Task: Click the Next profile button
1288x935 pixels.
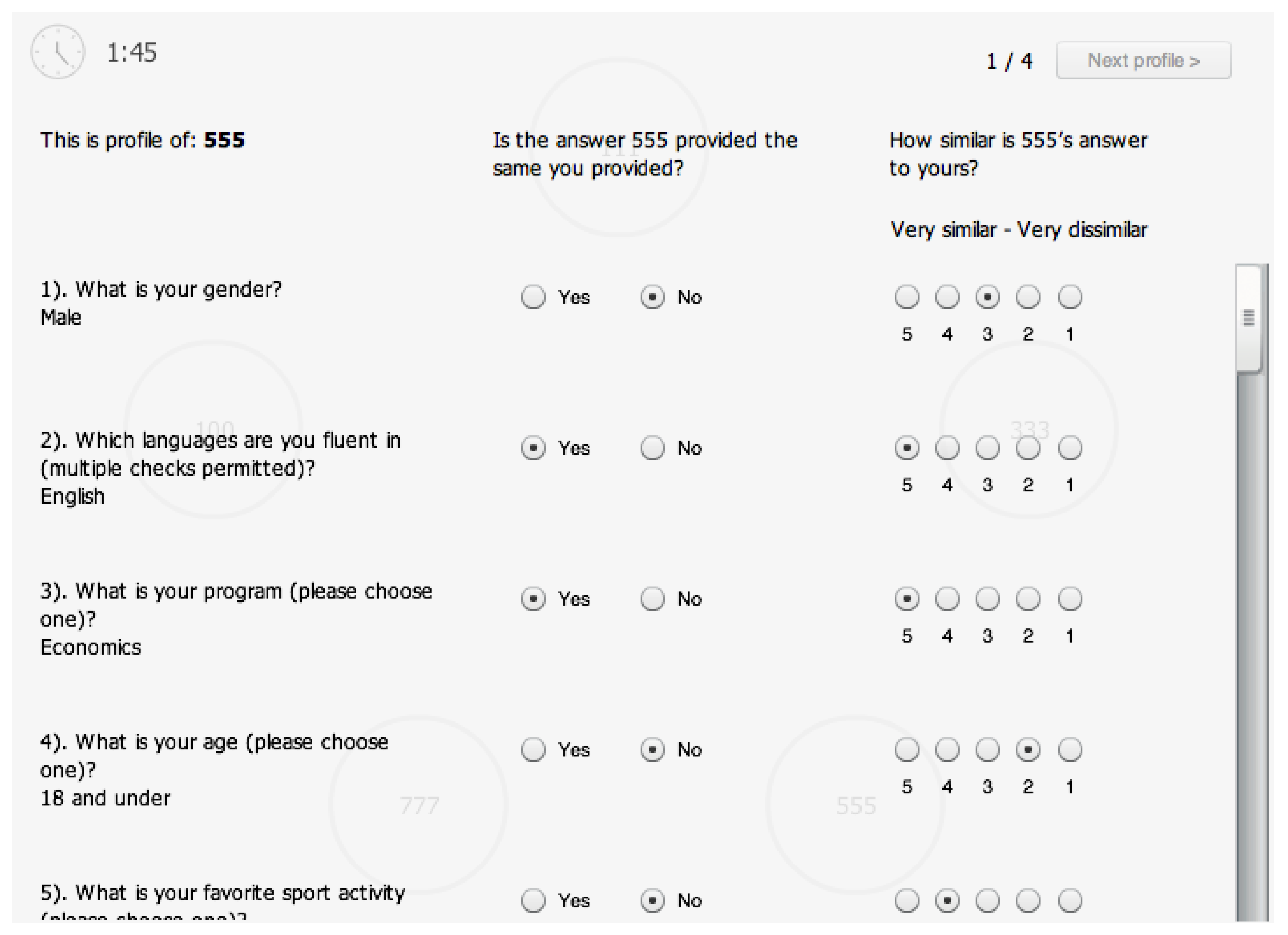Action: point(1143,60)
